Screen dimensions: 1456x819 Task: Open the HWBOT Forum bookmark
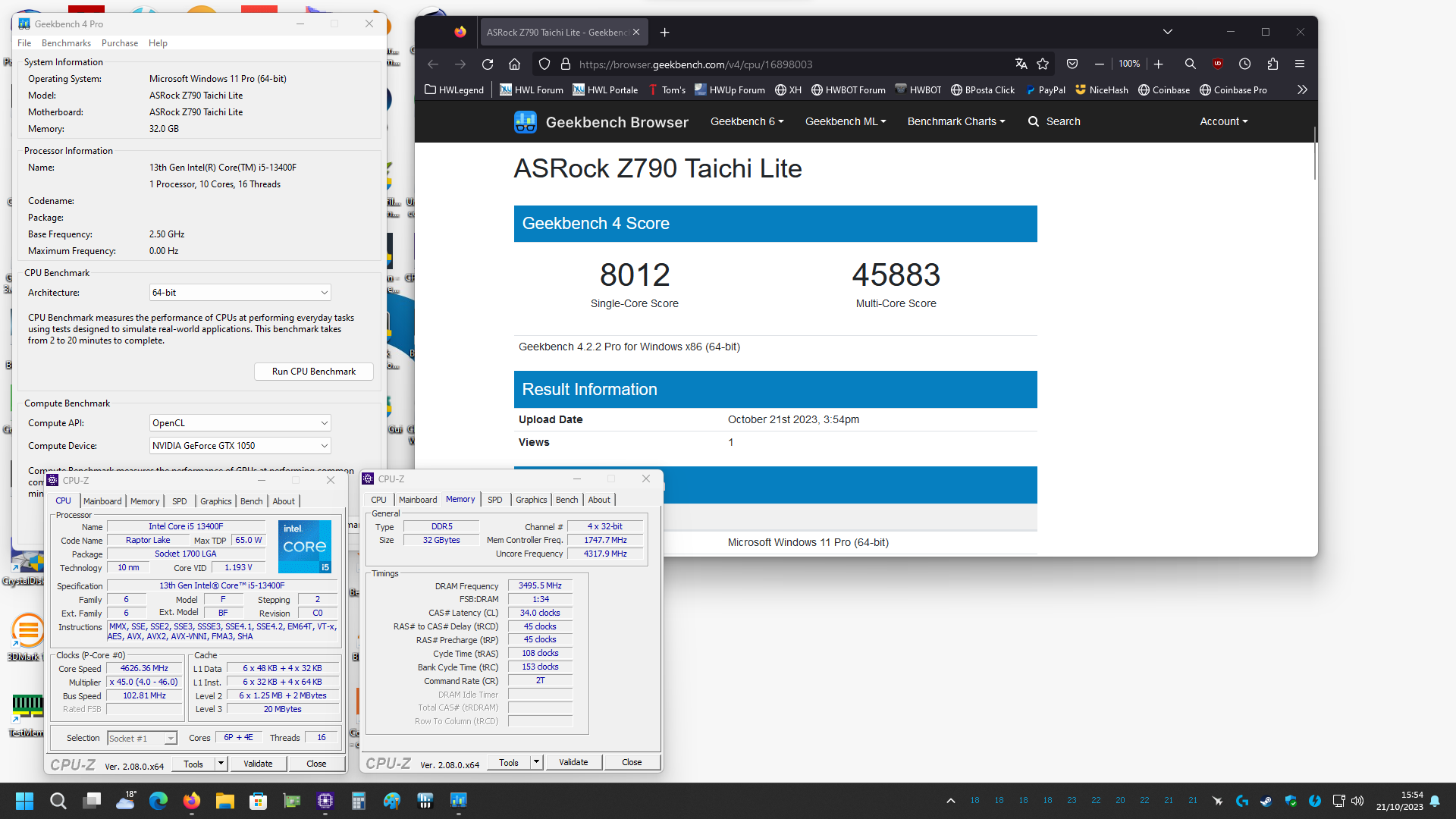click(x=848, y=89)
